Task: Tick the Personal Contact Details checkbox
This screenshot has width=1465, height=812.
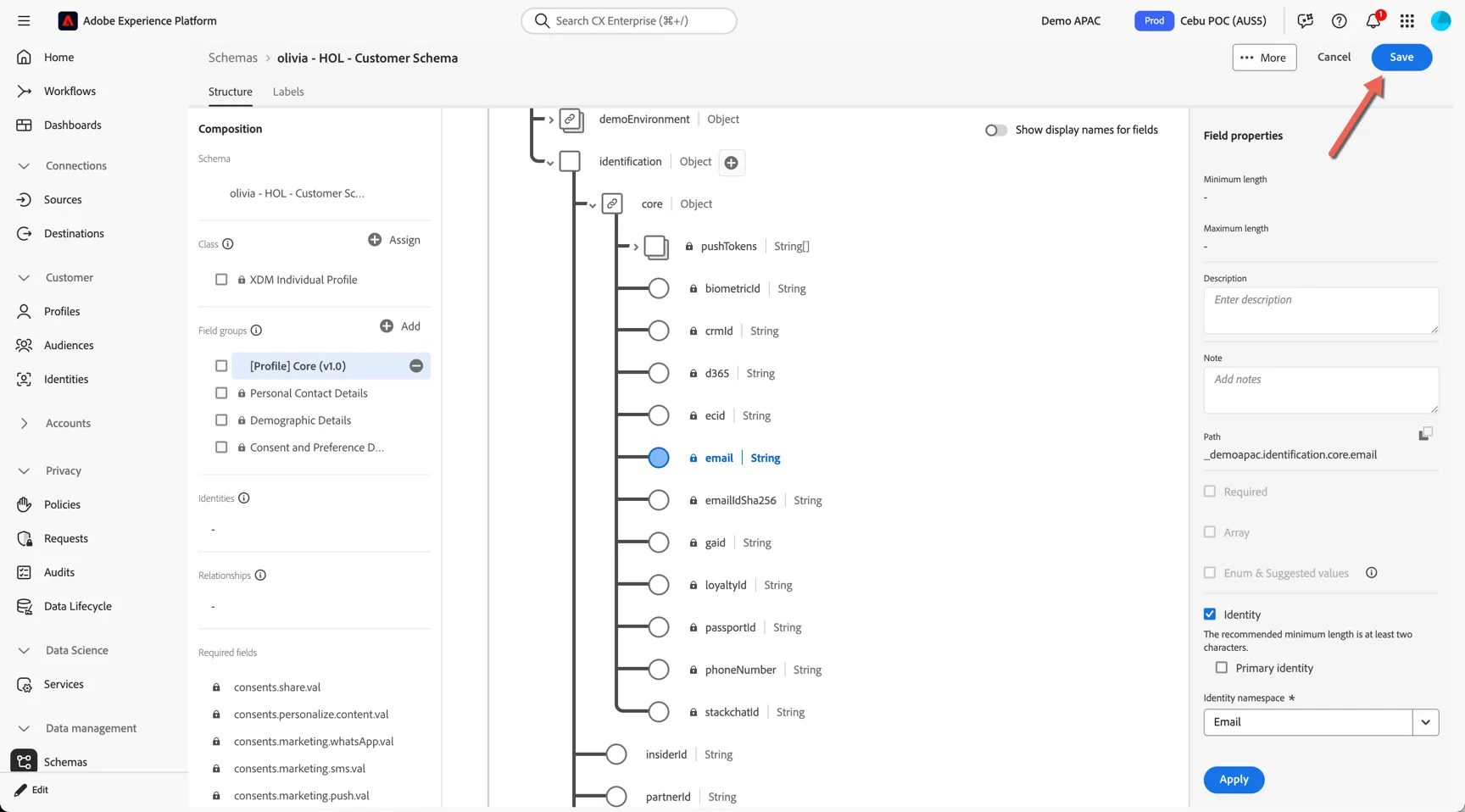Action: click(221, 393)
